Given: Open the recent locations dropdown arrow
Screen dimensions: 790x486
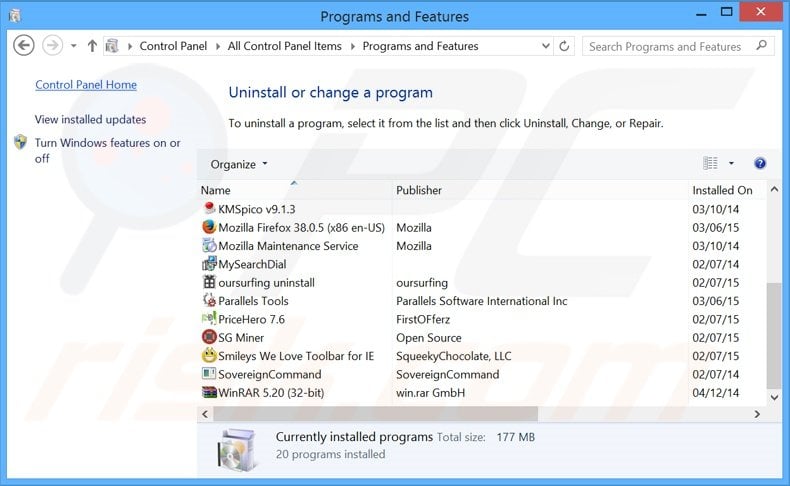Looking at the screenshot, I should point(74,46).
